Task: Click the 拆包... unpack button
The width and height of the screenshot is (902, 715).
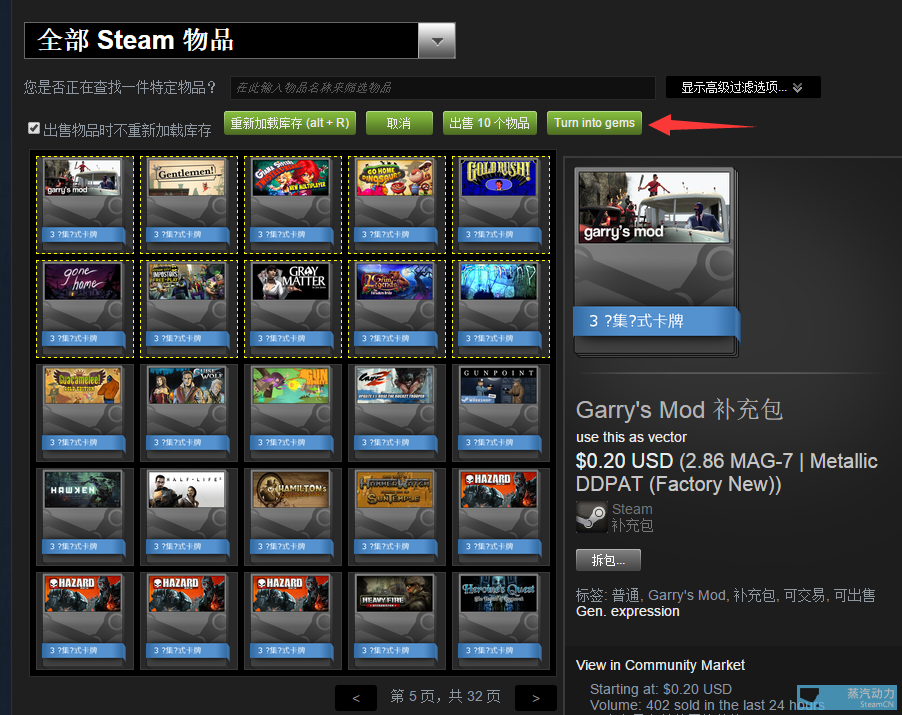Action: click(608, 560)
